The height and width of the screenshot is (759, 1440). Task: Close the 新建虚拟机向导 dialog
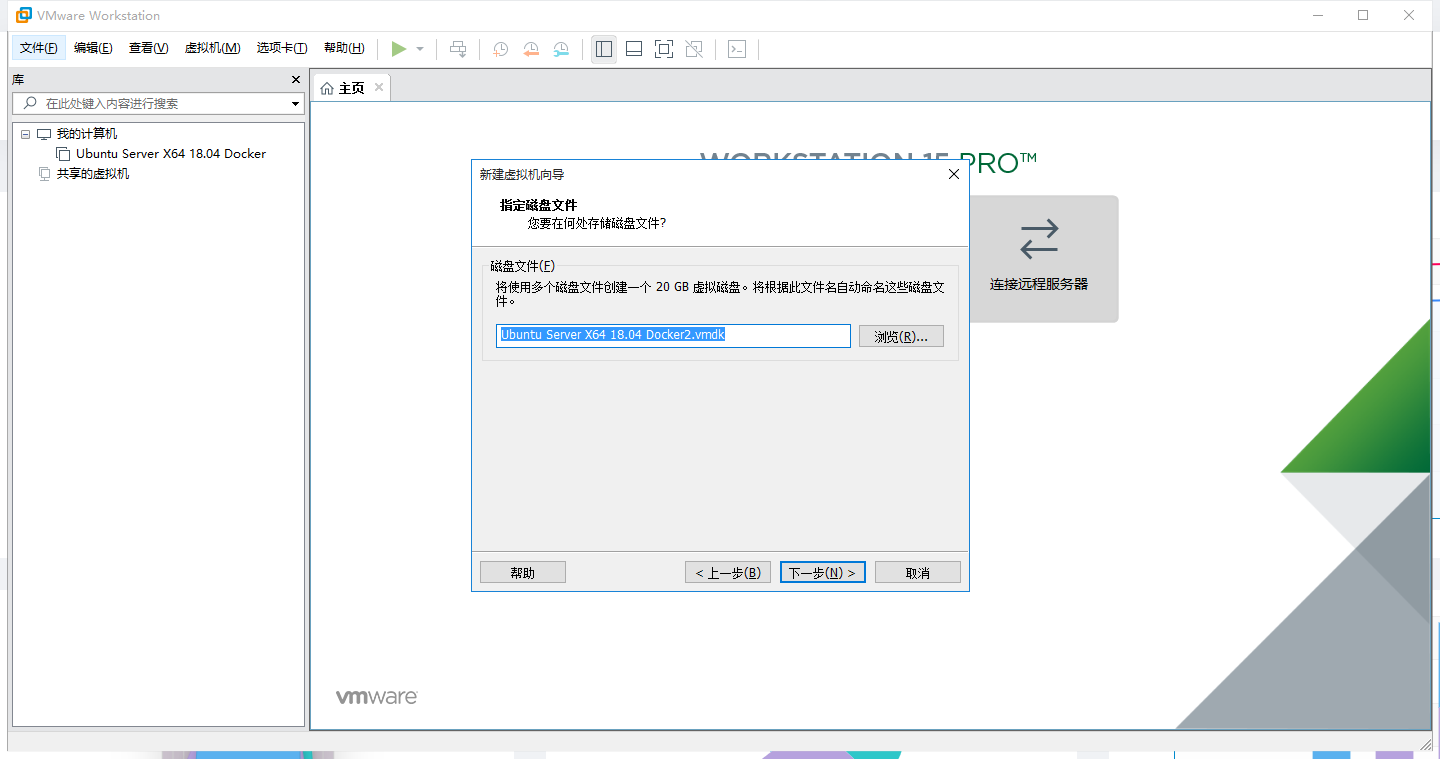click(x=953, y=174)
